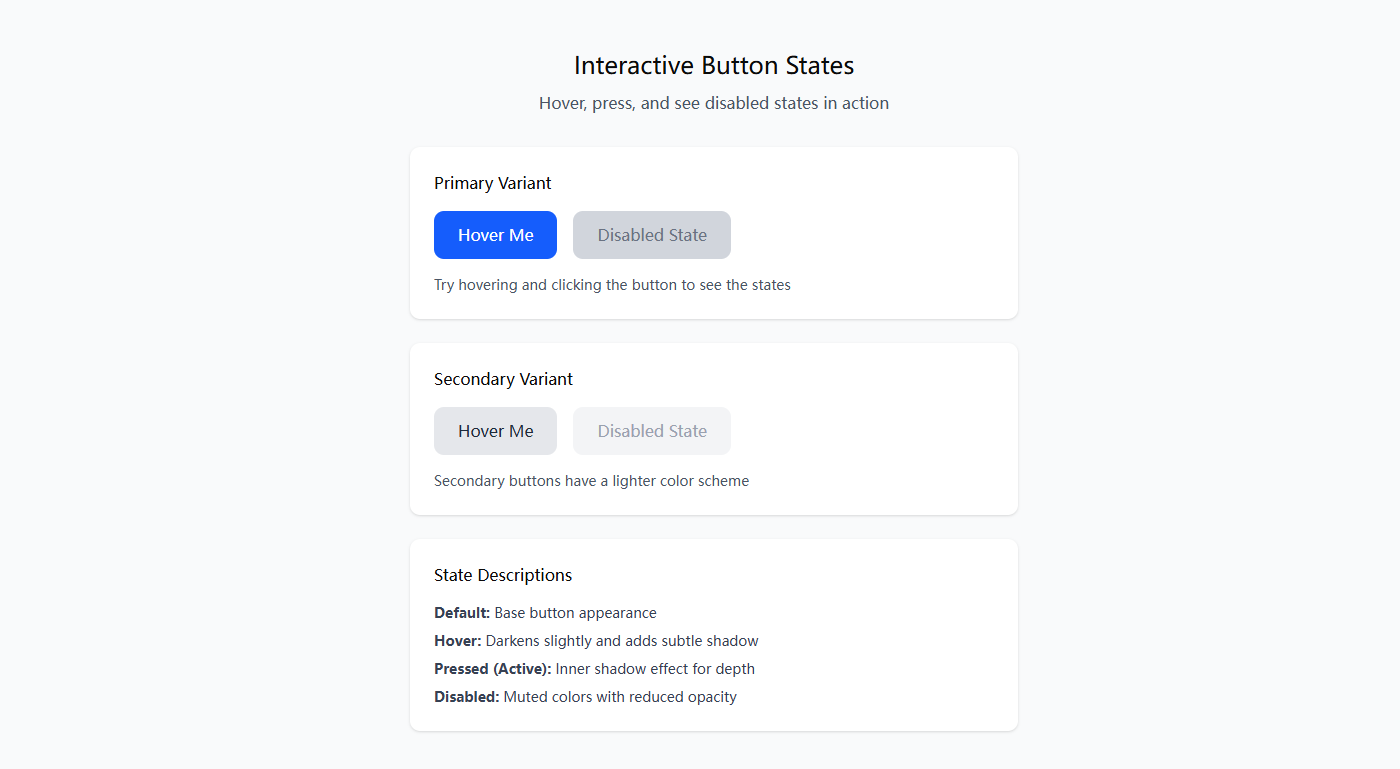
Task: Click the Interactive Button States page title
Action: [714, 66]
